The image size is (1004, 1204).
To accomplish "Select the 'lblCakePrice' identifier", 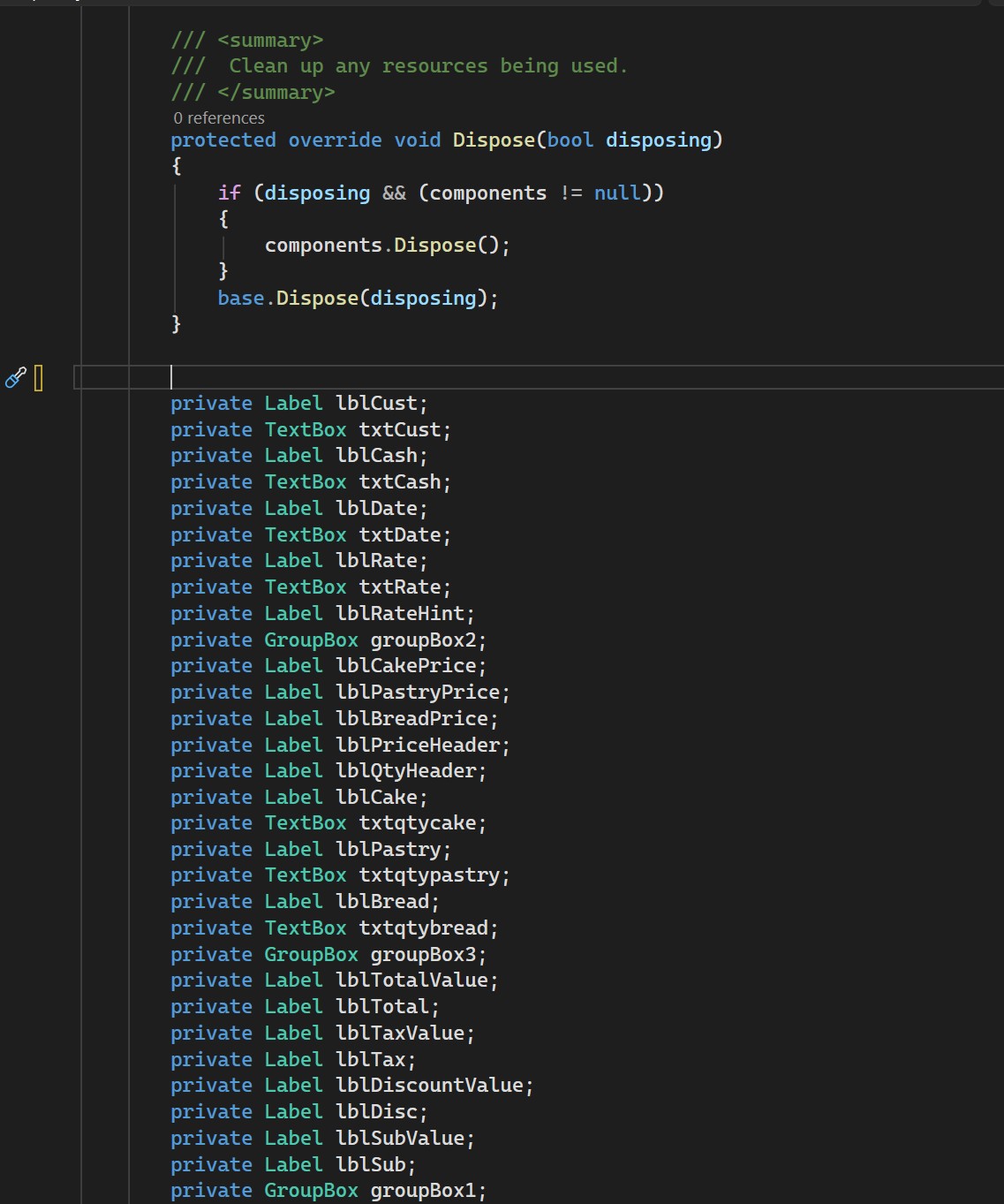I will click(410, 665).
